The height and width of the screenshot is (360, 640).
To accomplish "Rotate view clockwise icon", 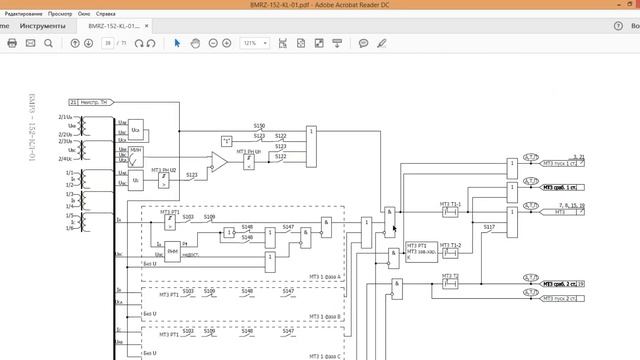I will pos(139,43).
